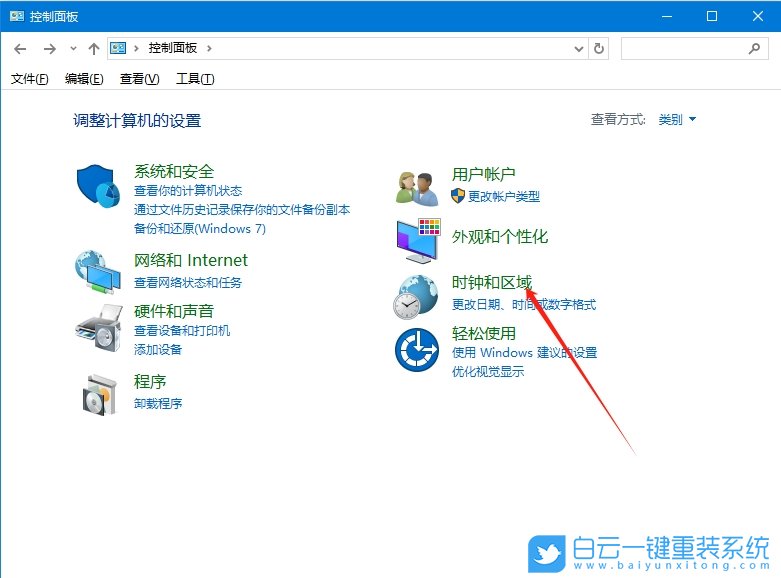Open the 查看(V) menu

click(x=139, y=79)
